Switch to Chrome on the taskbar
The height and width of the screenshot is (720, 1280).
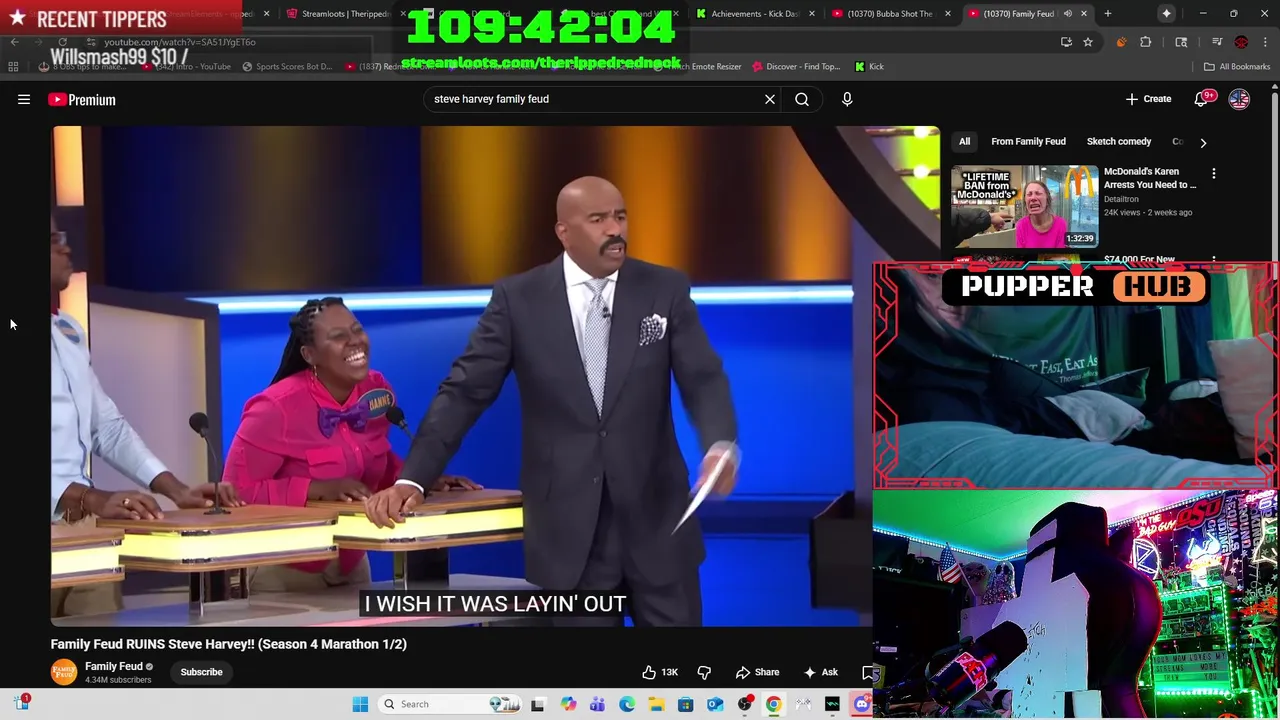coord(773,704)
